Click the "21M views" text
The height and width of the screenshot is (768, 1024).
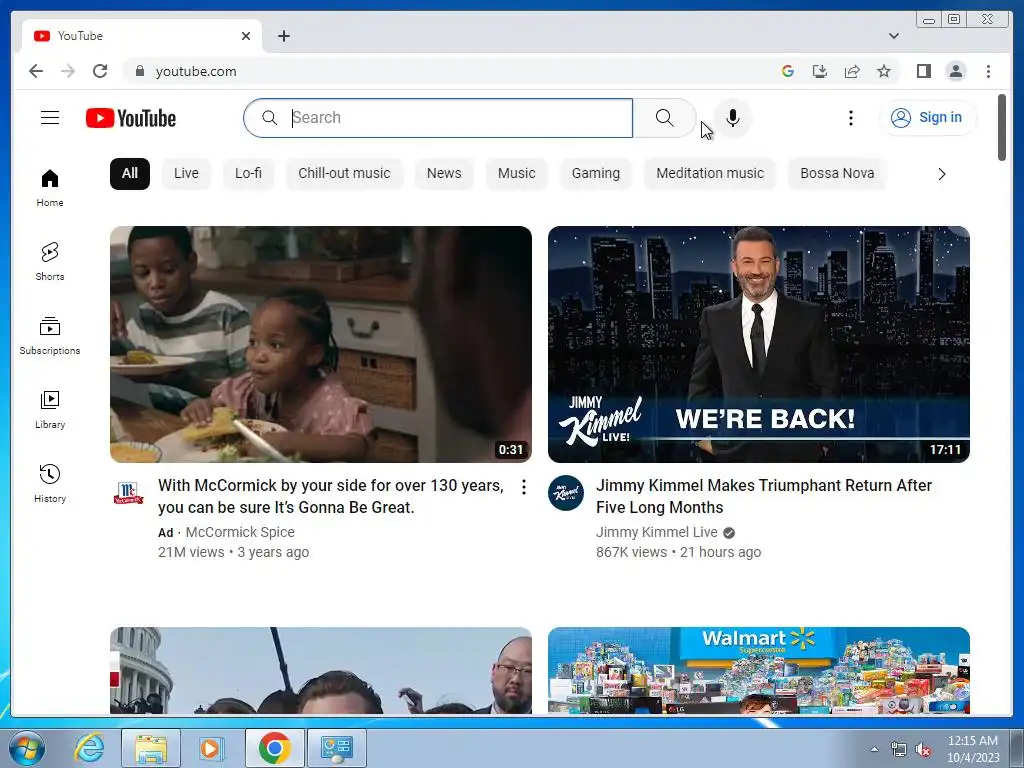click(x=191, y=552)
